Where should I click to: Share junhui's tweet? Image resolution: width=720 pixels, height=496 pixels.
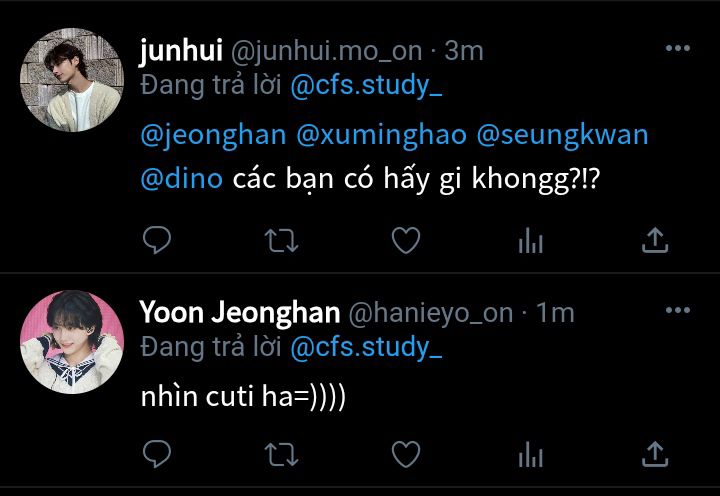(655, 240)
